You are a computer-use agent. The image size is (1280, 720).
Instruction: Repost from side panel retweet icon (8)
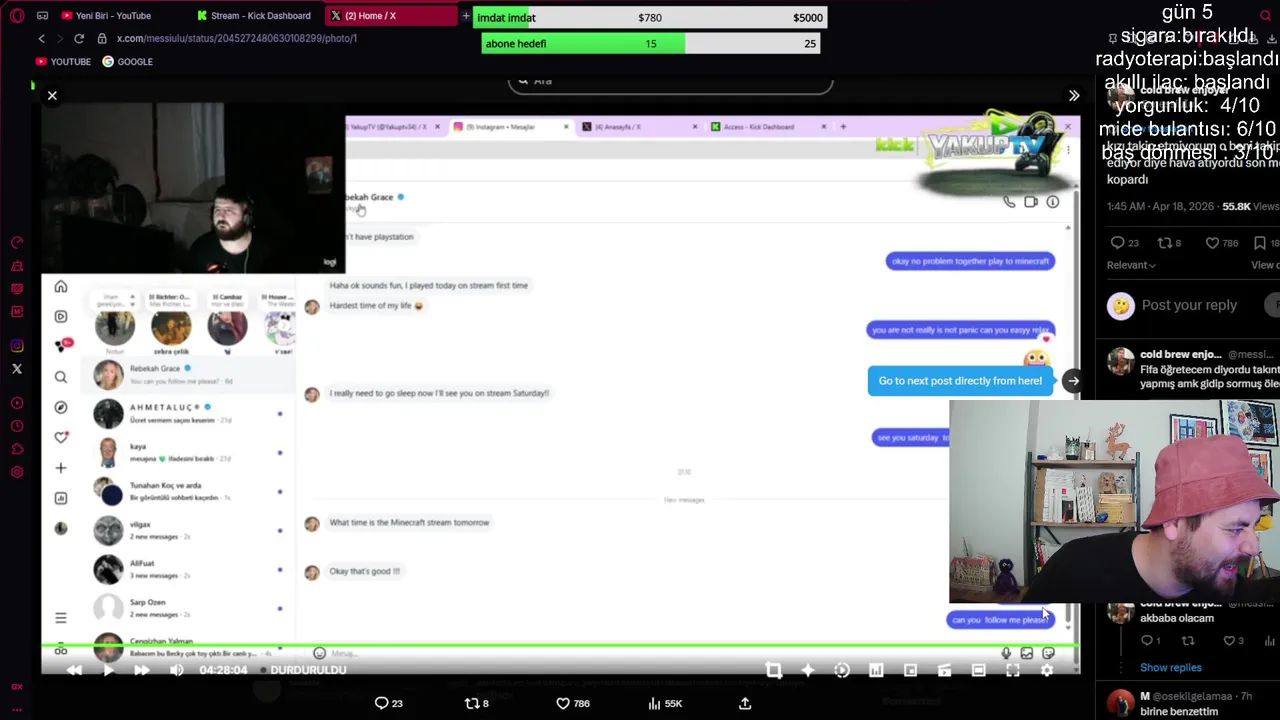coord(1164,243)
